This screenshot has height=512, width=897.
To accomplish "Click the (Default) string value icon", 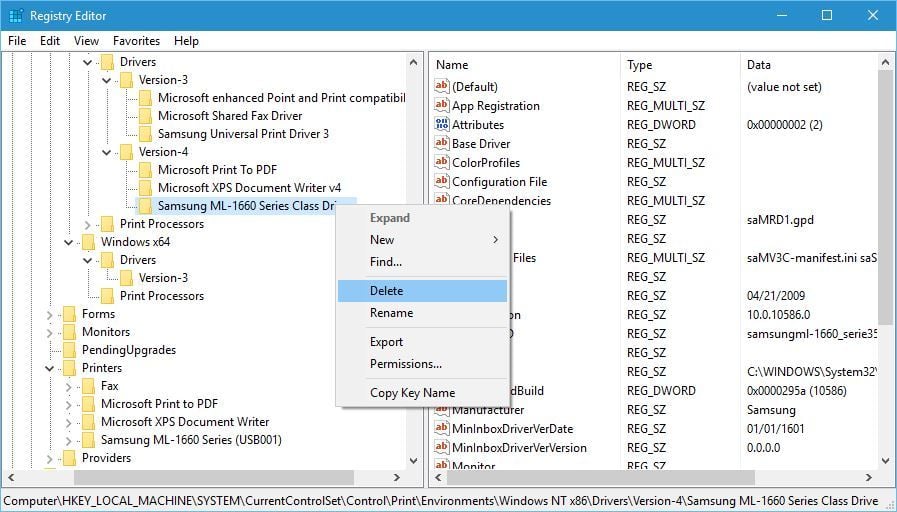I will click(x=442, y=86).
